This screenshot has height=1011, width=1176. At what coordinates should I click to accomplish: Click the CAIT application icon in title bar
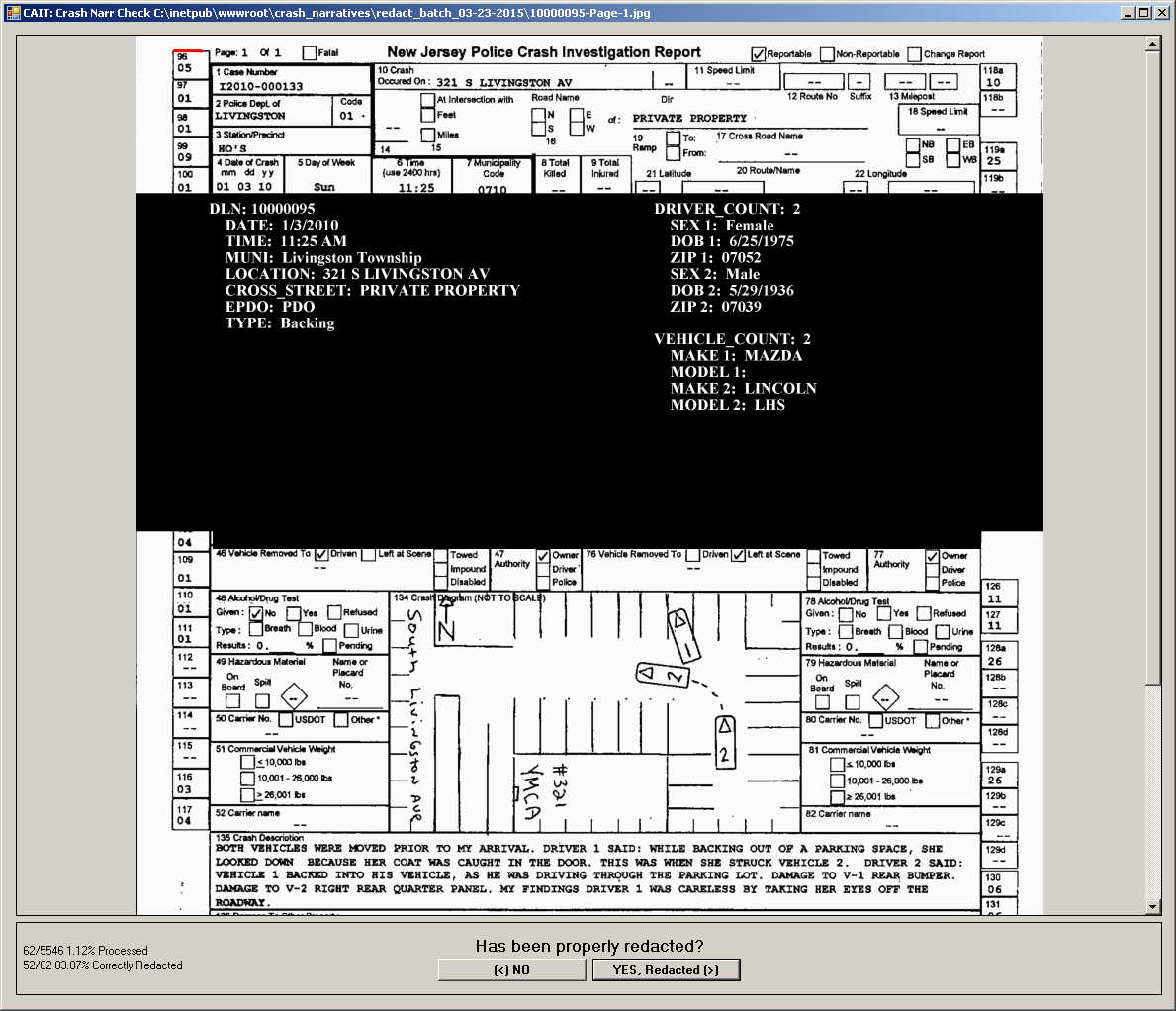(x=13, y=13)
